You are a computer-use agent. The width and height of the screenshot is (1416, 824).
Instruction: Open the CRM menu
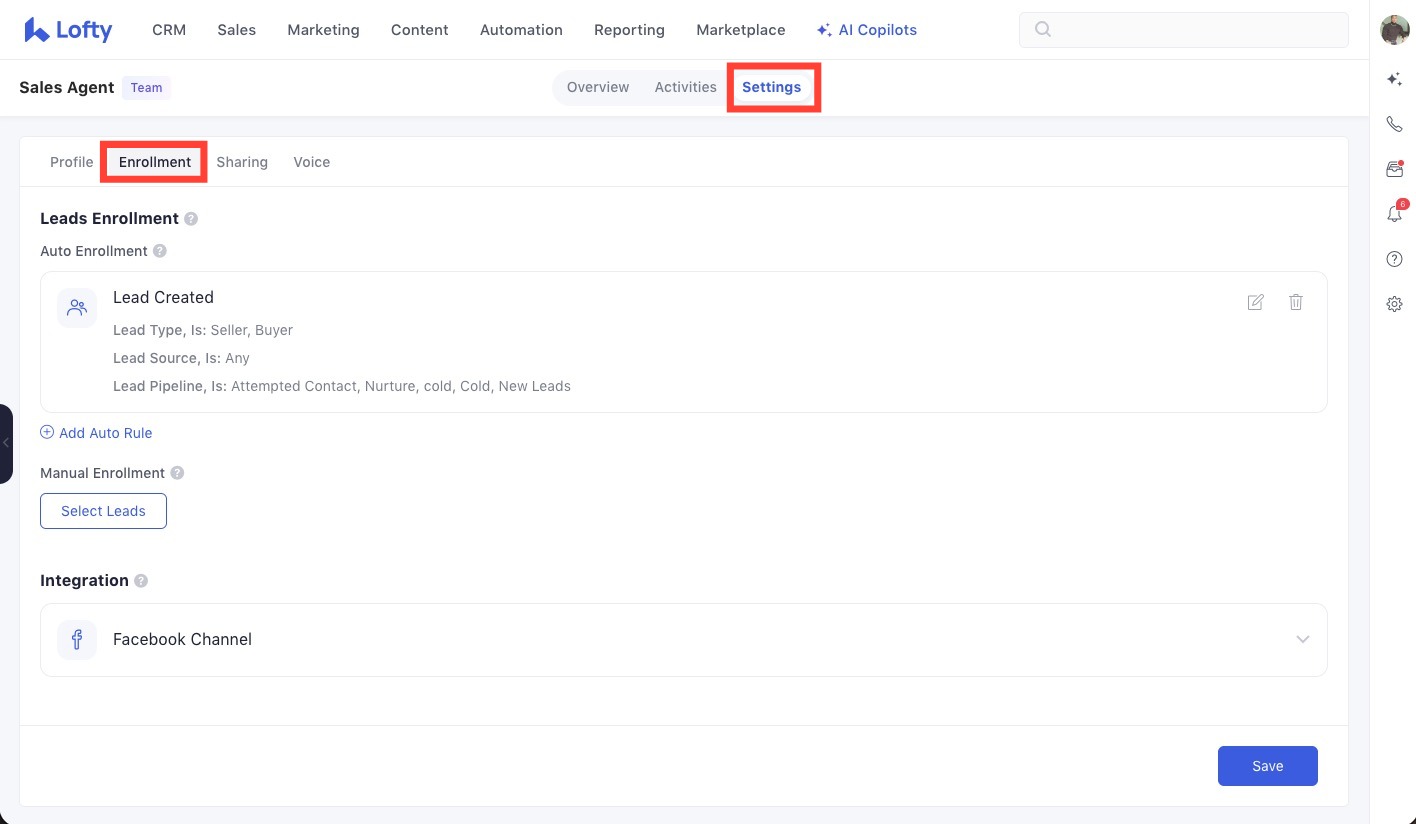[x=169, y=30]
